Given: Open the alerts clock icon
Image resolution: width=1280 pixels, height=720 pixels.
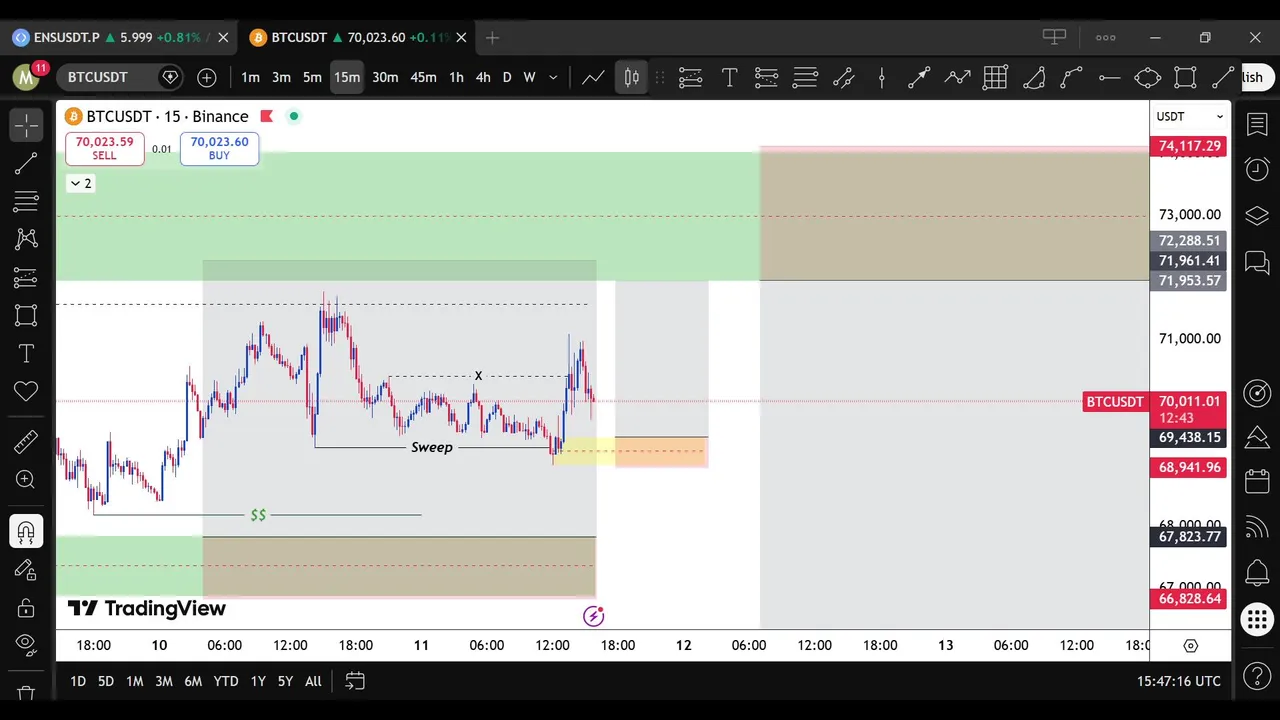Looking at the screenshot, I should point(1257,170).
